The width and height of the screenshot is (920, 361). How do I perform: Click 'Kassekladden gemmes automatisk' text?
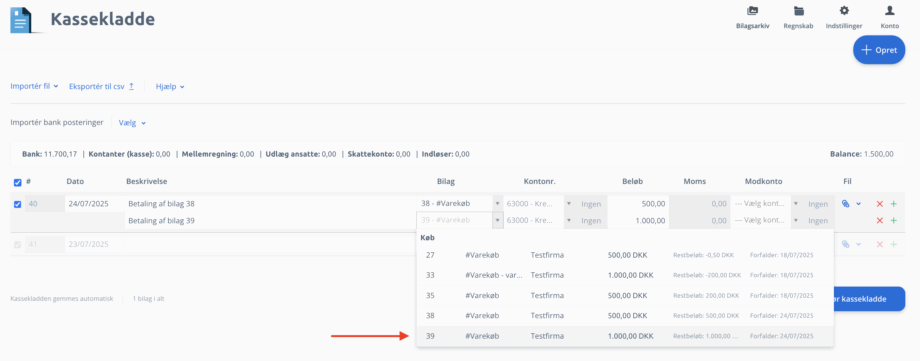click(62, 298)
